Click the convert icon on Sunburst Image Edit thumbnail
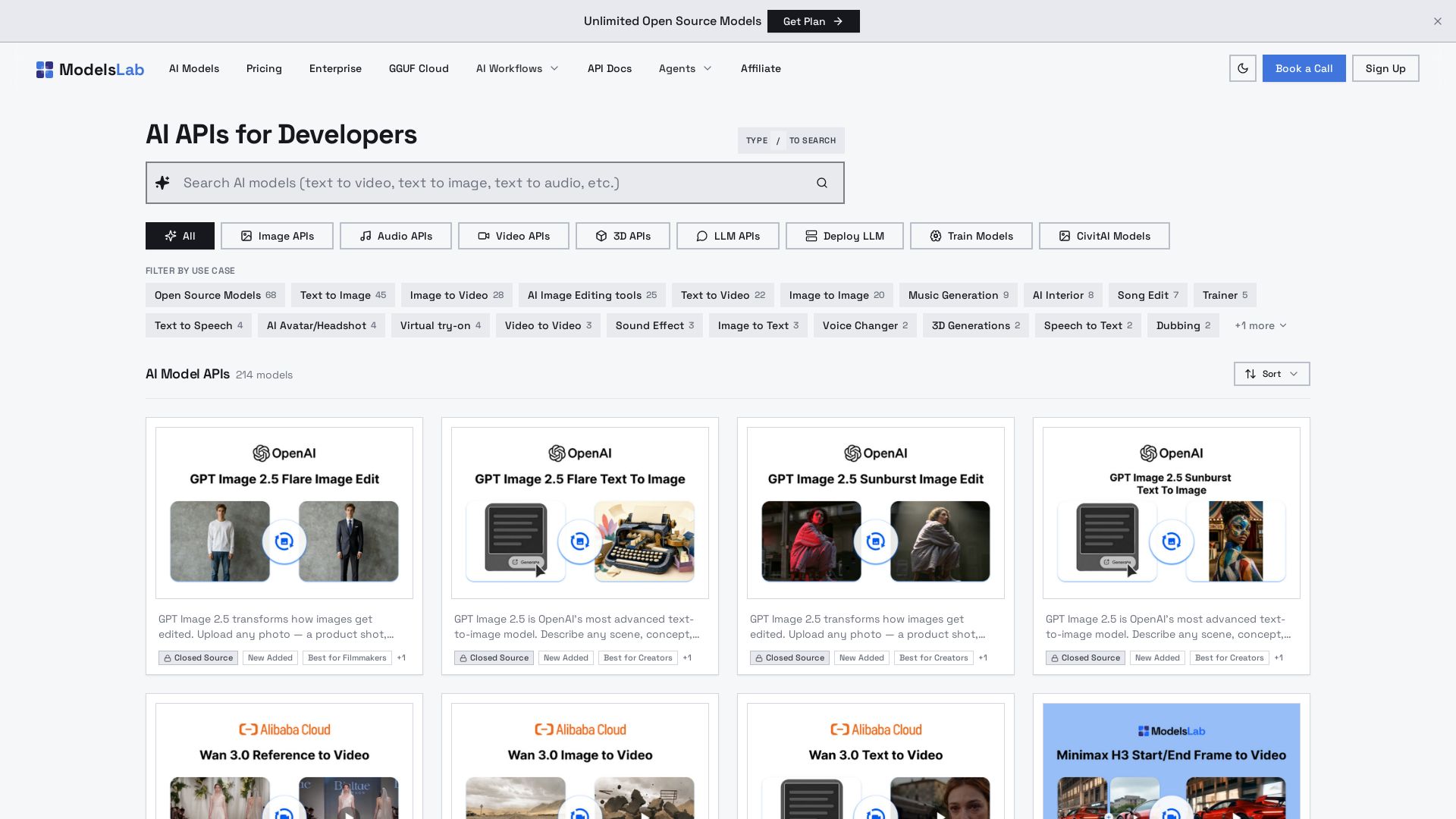This screenshot has width=1456, height=819. coord(876,541)
